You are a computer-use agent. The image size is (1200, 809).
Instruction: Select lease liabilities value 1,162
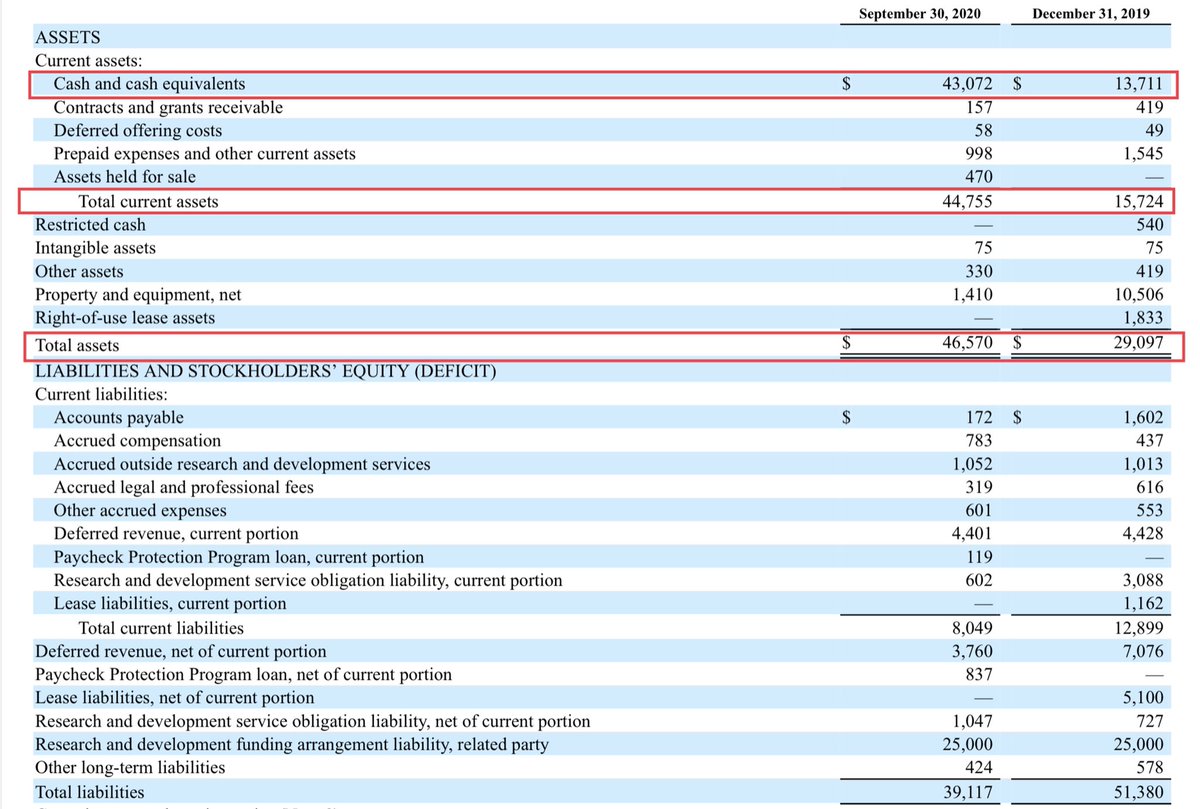click(x=1142, y=604)
